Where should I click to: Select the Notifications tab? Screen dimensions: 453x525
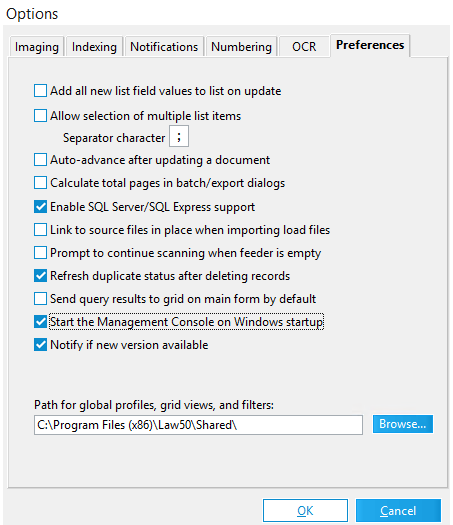[x=164, y=47]
